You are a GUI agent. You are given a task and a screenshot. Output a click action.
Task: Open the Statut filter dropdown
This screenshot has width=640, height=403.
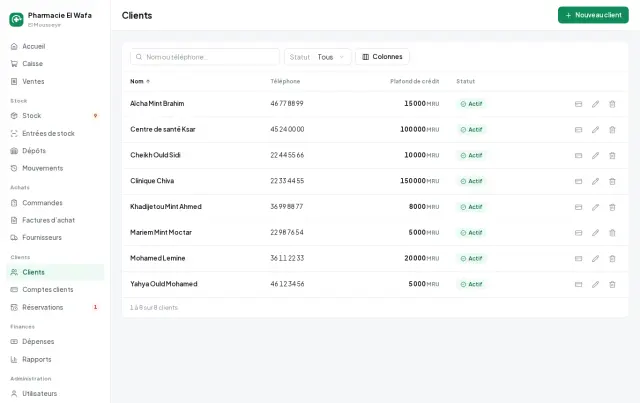click(x=318, y=57)
